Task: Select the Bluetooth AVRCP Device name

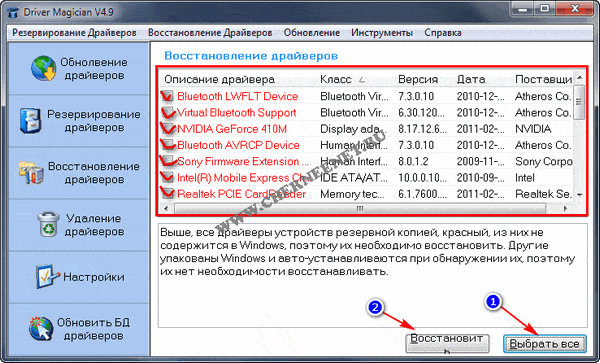Action: (238, 145)
